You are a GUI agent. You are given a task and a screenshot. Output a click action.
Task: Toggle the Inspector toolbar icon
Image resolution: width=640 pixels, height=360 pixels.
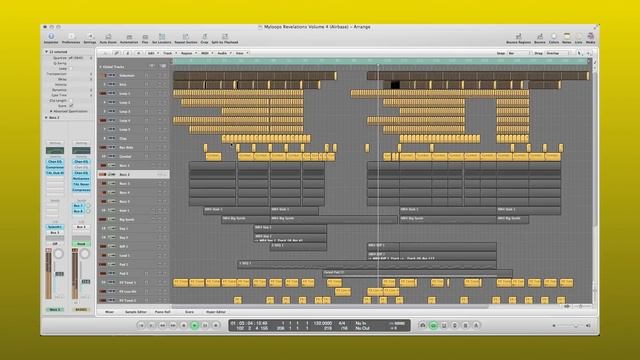51,37
